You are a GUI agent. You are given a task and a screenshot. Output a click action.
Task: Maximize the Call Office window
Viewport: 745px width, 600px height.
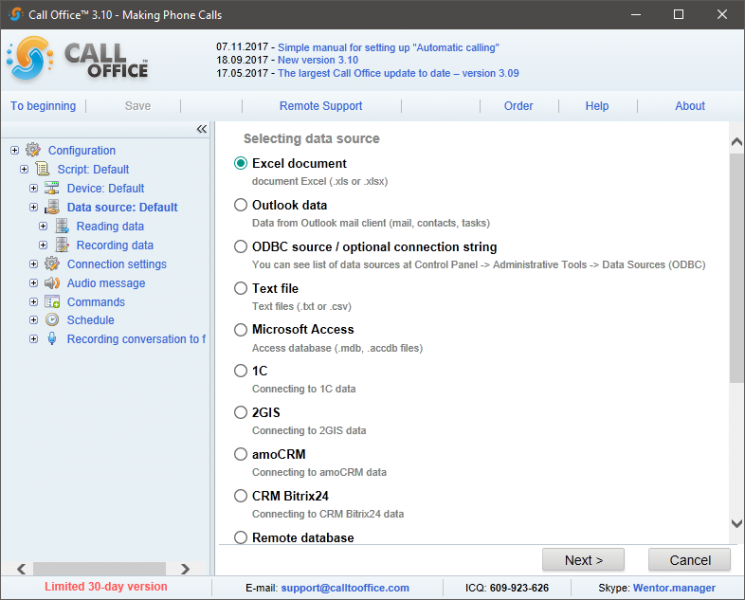pyautogui.click(x=678, y=15)
